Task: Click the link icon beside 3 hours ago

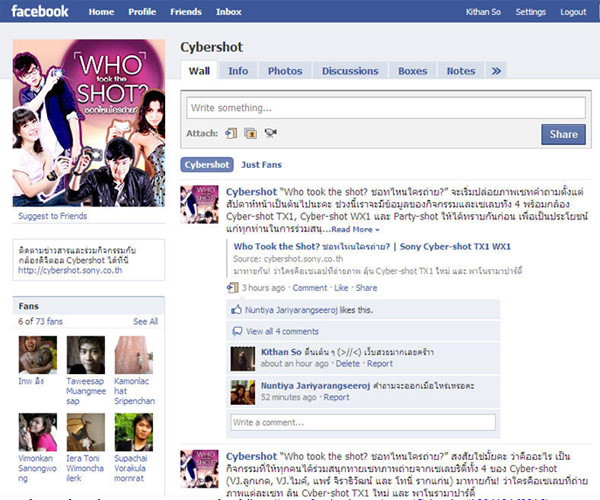Action: 232,288
